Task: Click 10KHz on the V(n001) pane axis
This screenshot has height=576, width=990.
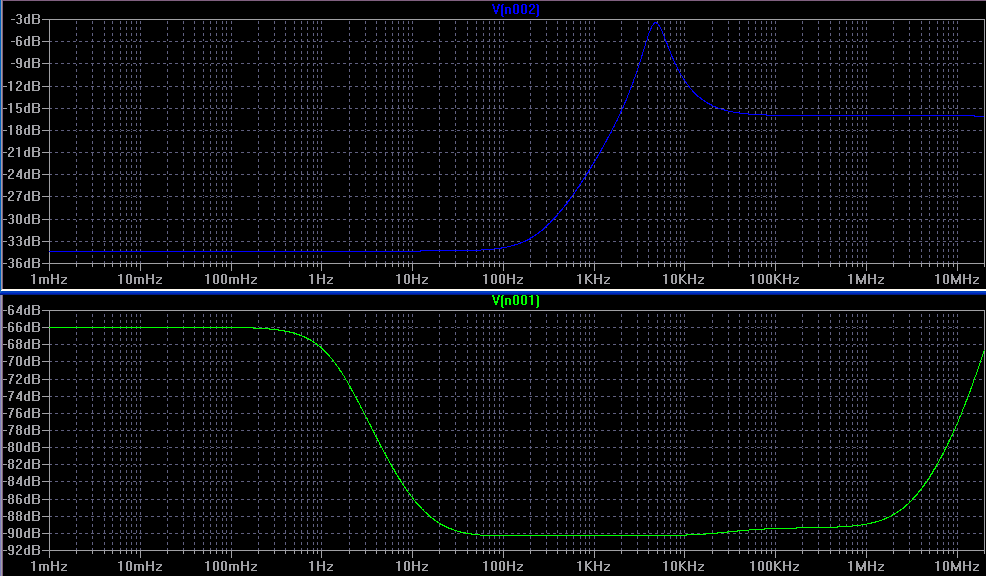Action: [x=684, y=566]
